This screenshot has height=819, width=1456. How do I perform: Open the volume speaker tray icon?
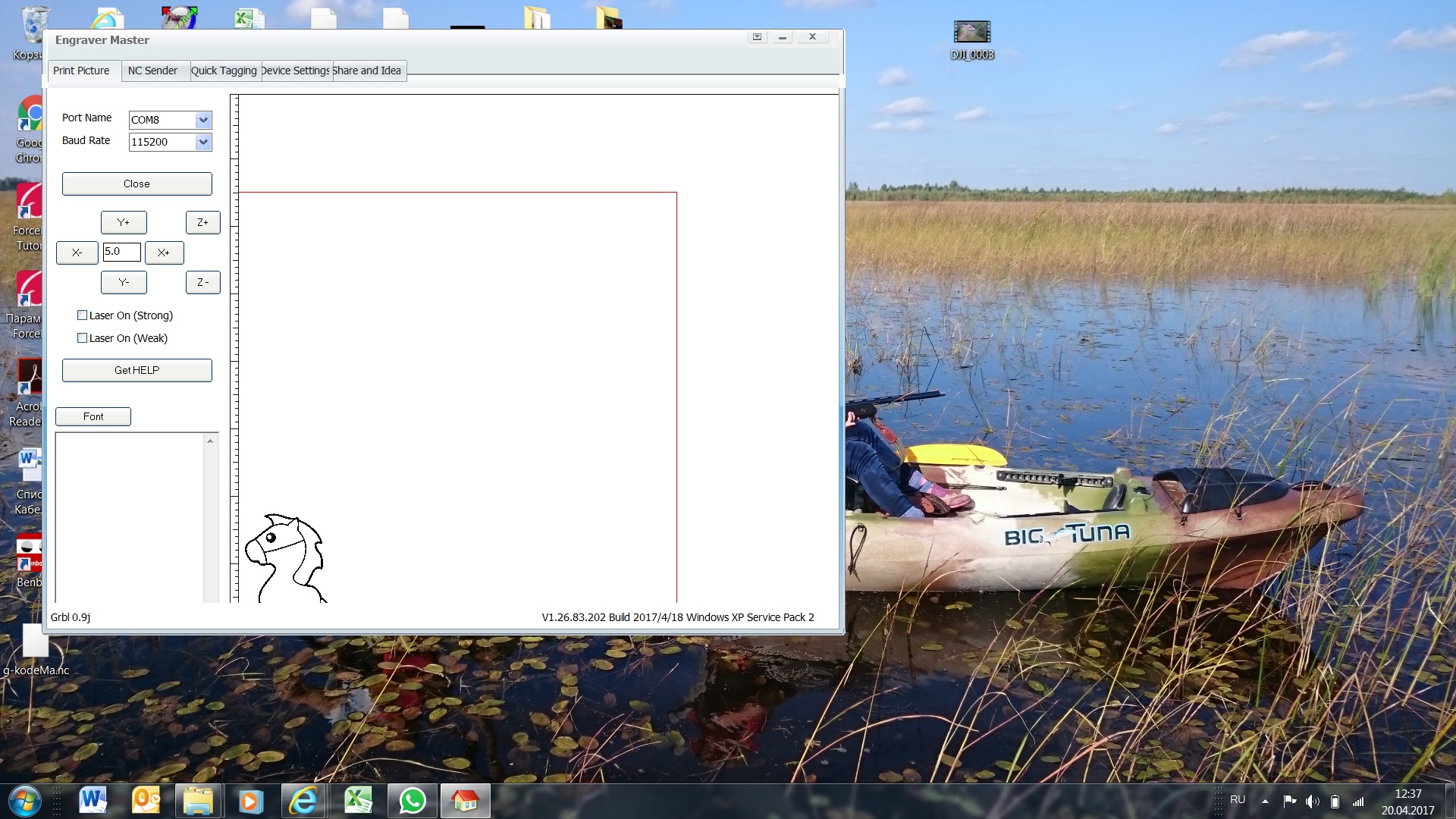[x=1312, y=801]
